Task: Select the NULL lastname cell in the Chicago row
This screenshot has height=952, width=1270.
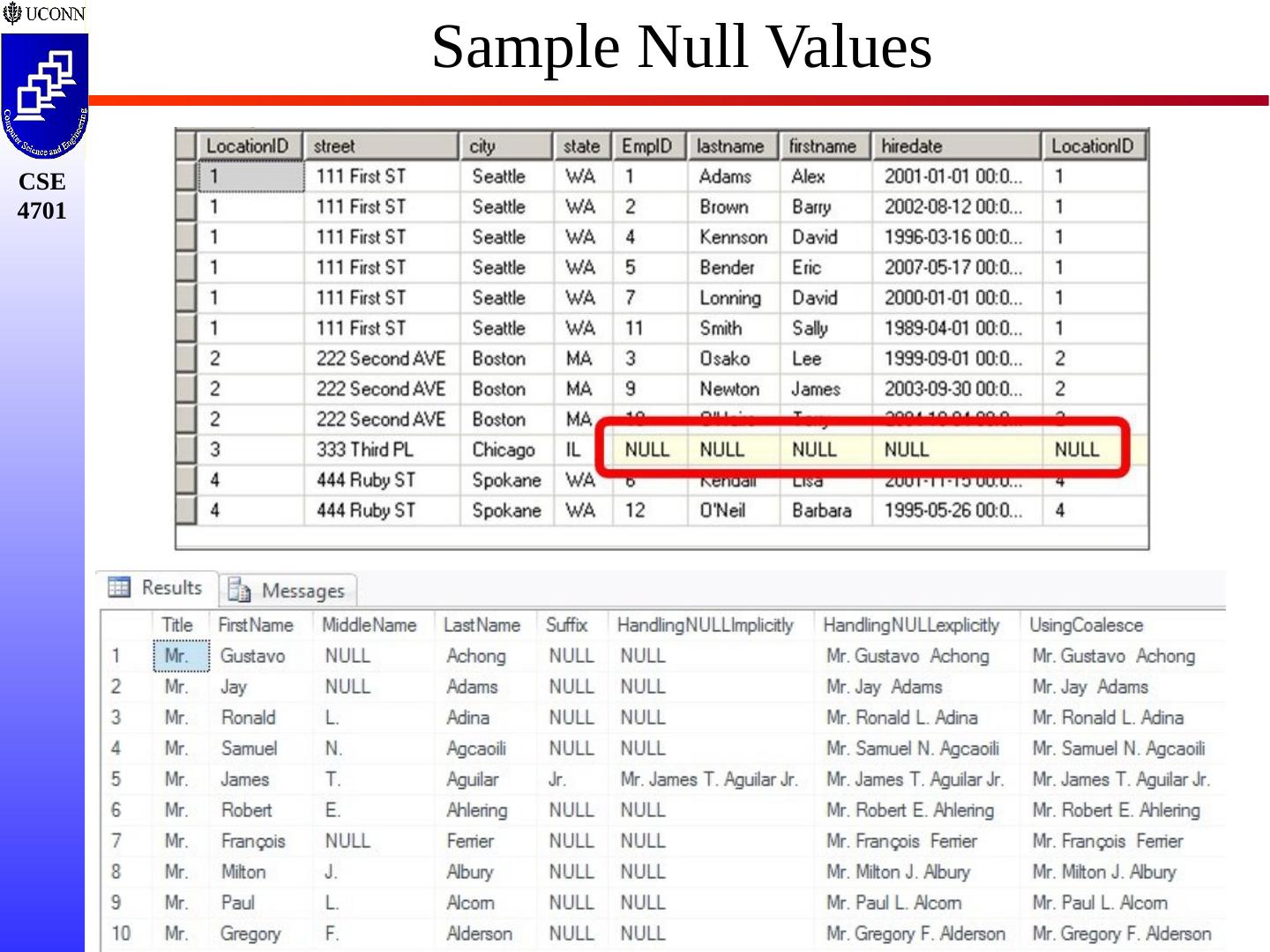Action: tap(733, 450)
